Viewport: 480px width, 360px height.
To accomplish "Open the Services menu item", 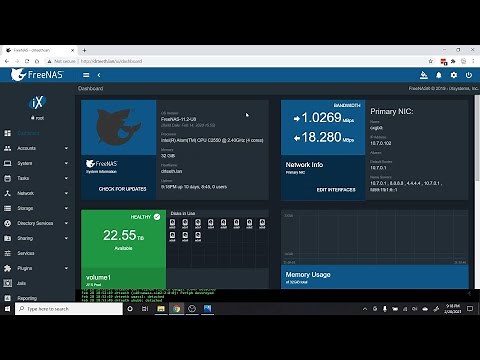I will pos(26,253).
